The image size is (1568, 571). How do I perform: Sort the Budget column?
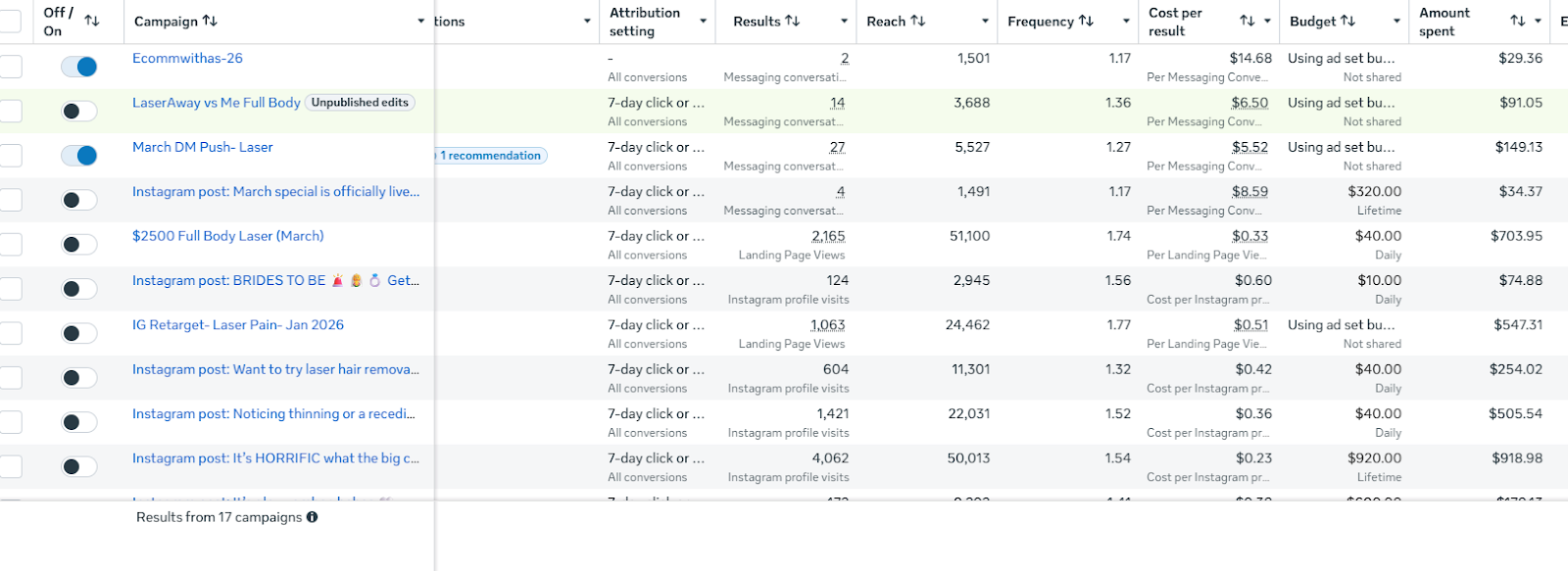1348,21
